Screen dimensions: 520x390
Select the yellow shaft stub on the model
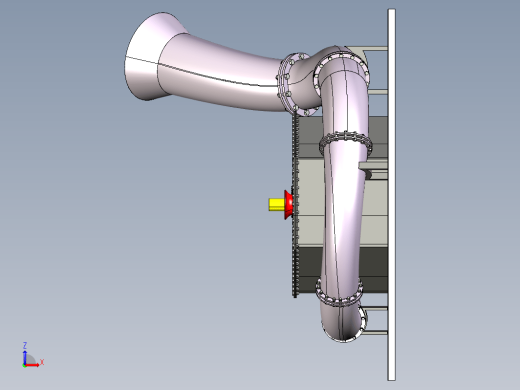tap(276, 205)
